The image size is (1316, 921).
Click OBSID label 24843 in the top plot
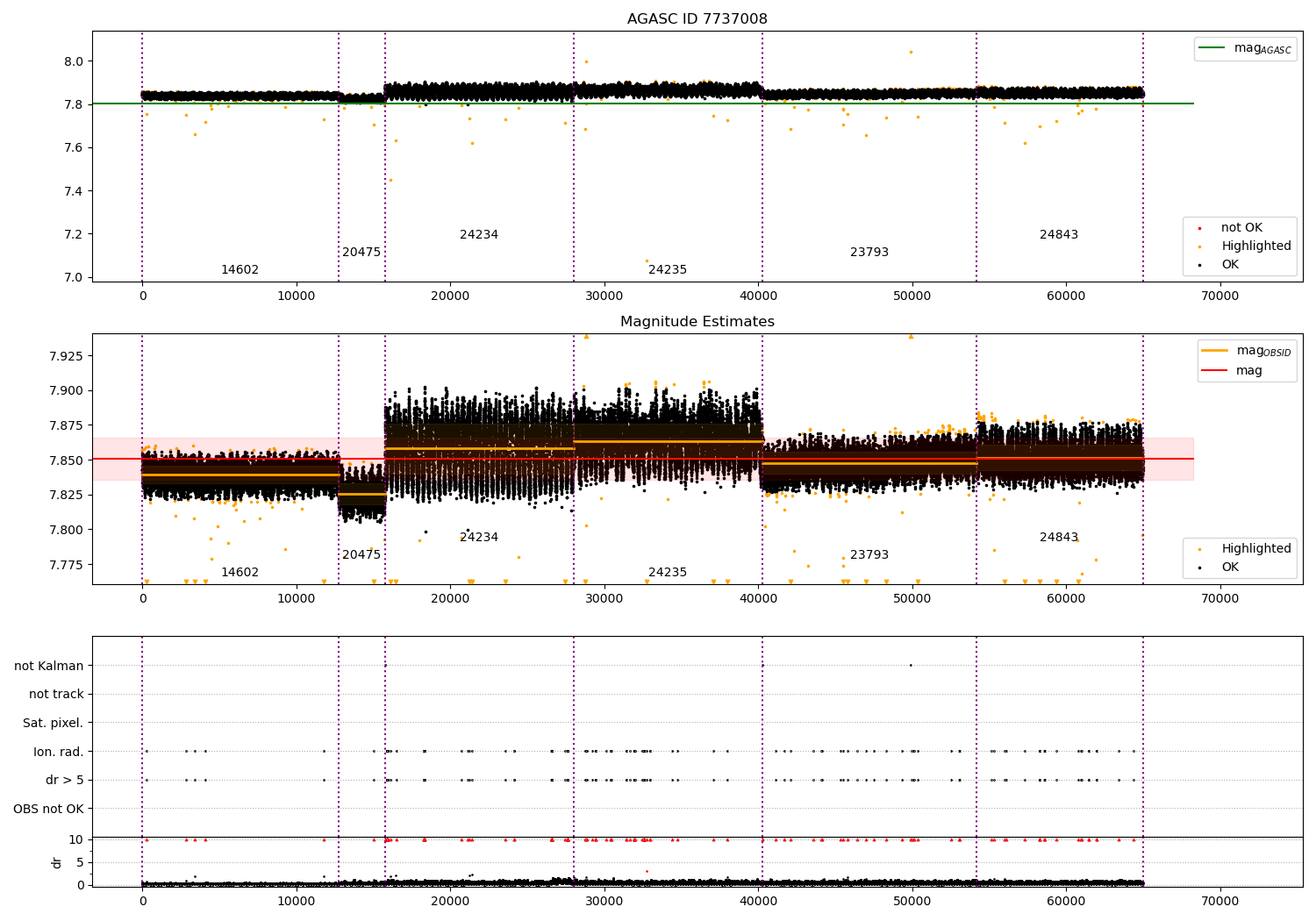(1059, 235)
